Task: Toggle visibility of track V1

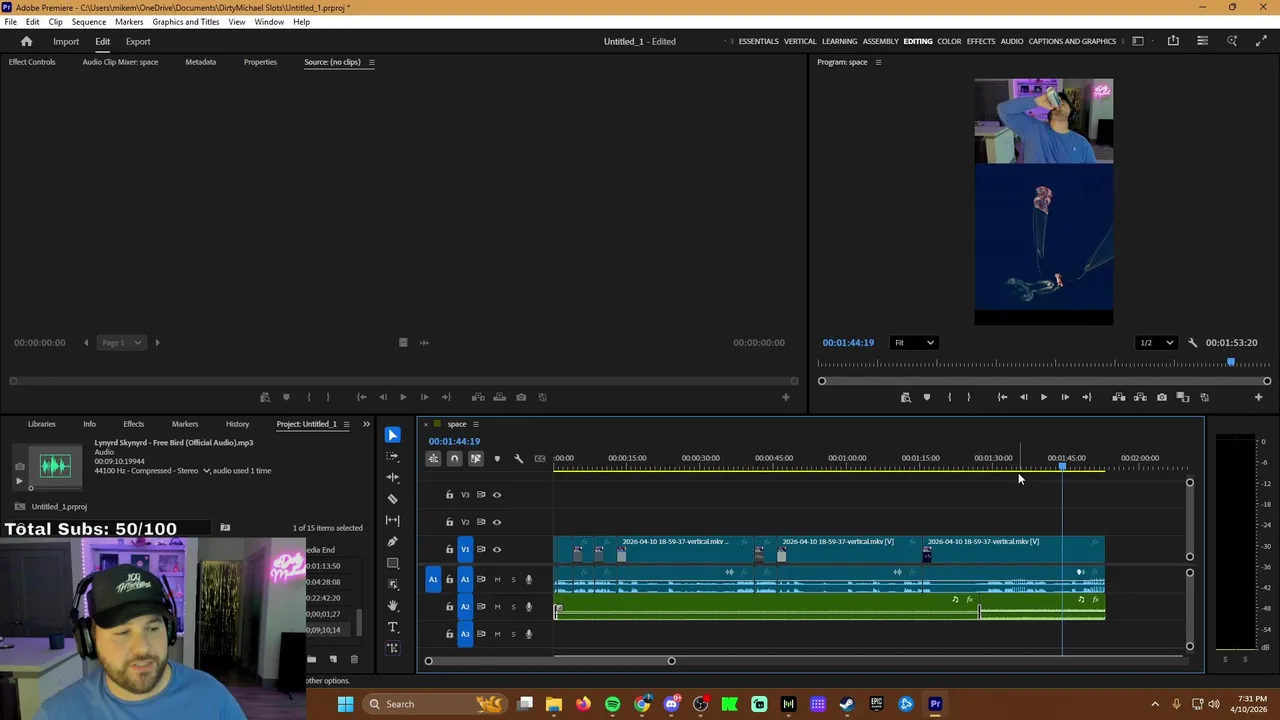Action: 497,549
